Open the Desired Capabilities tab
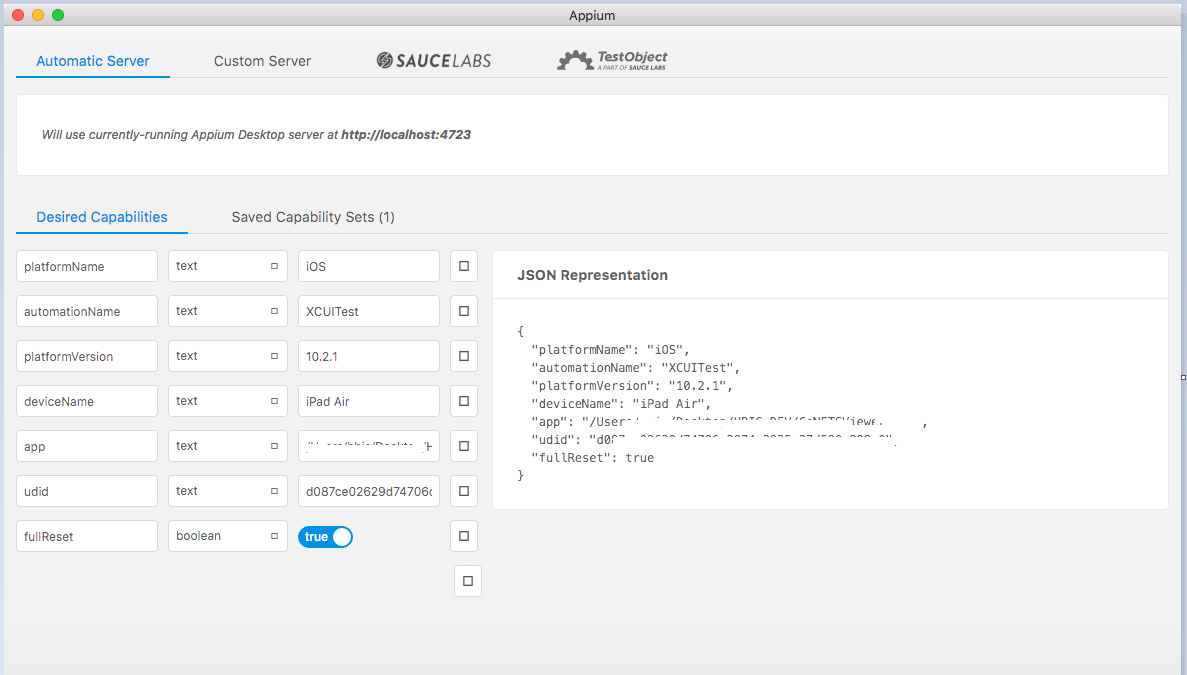Image resolution: width=1187 pixels, height=675 pixels. click(x=101, y=217)
